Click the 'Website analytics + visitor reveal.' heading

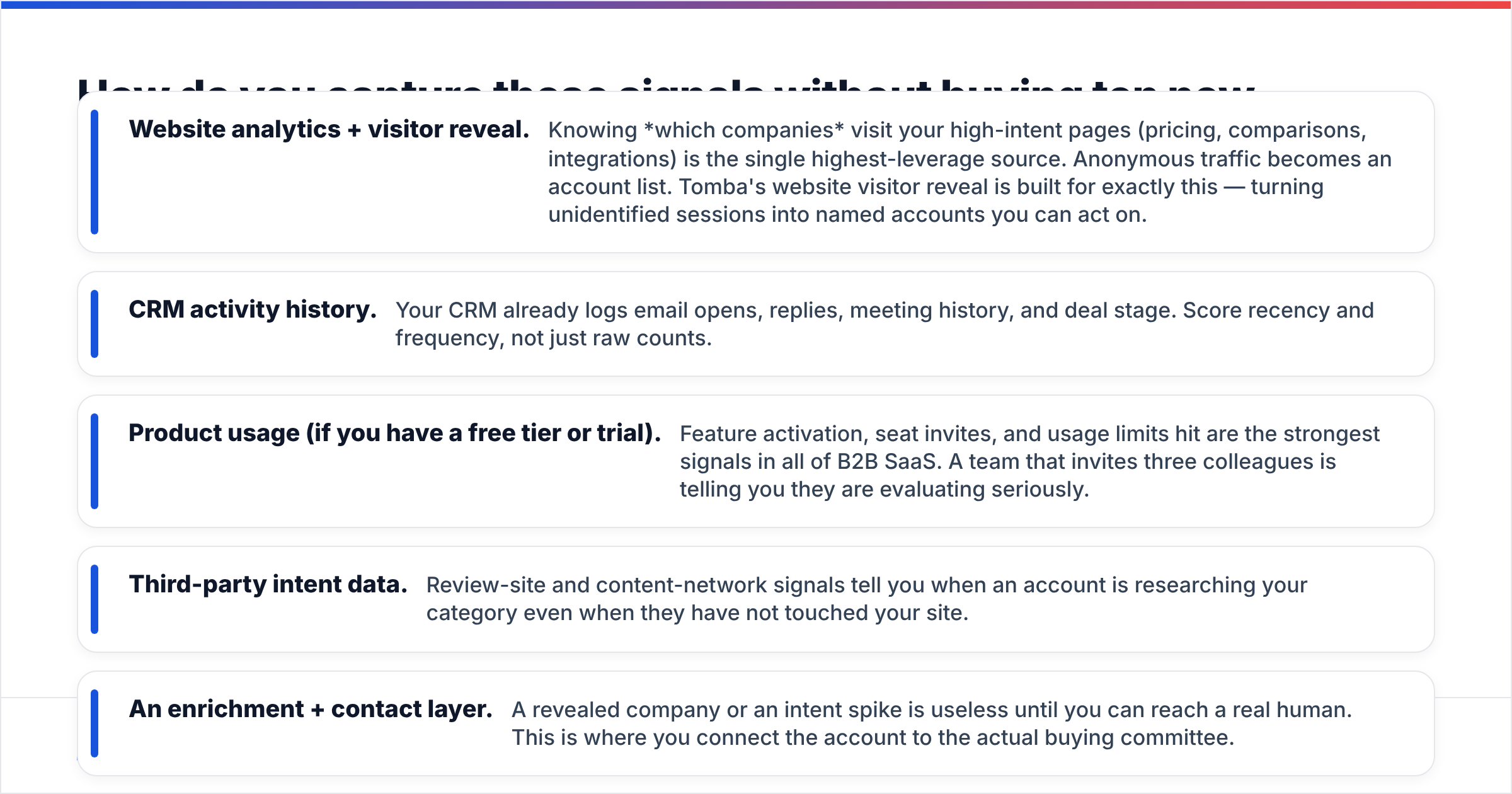pos(329,130)
